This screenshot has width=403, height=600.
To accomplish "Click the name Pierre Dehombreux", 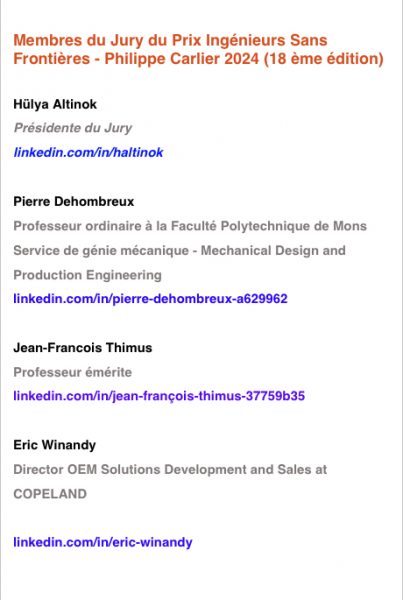I will [74, 201].
